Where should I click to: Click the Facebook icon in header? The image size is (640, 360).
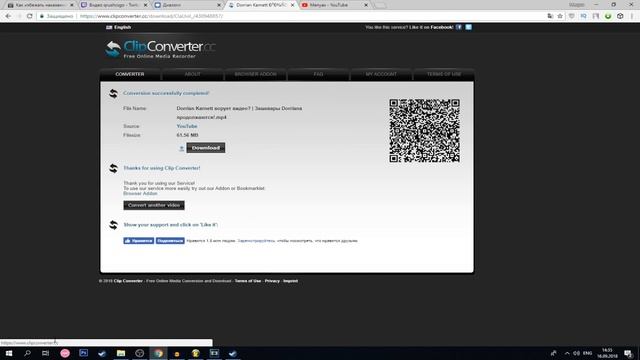click(459, 27)
